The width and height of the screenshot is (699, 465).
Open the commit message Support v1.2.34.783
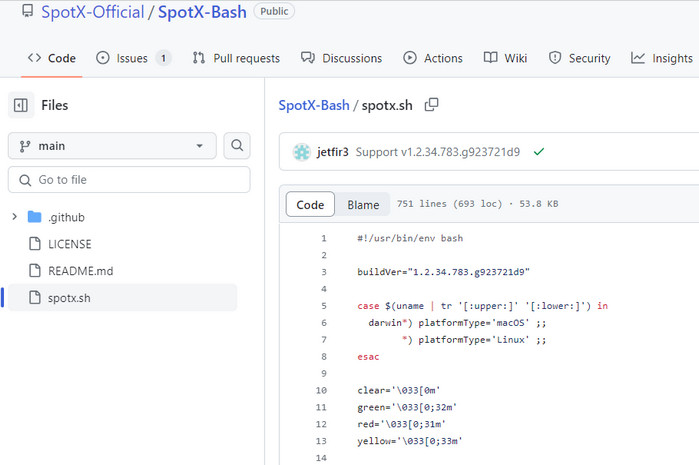(x=437, y=152)
